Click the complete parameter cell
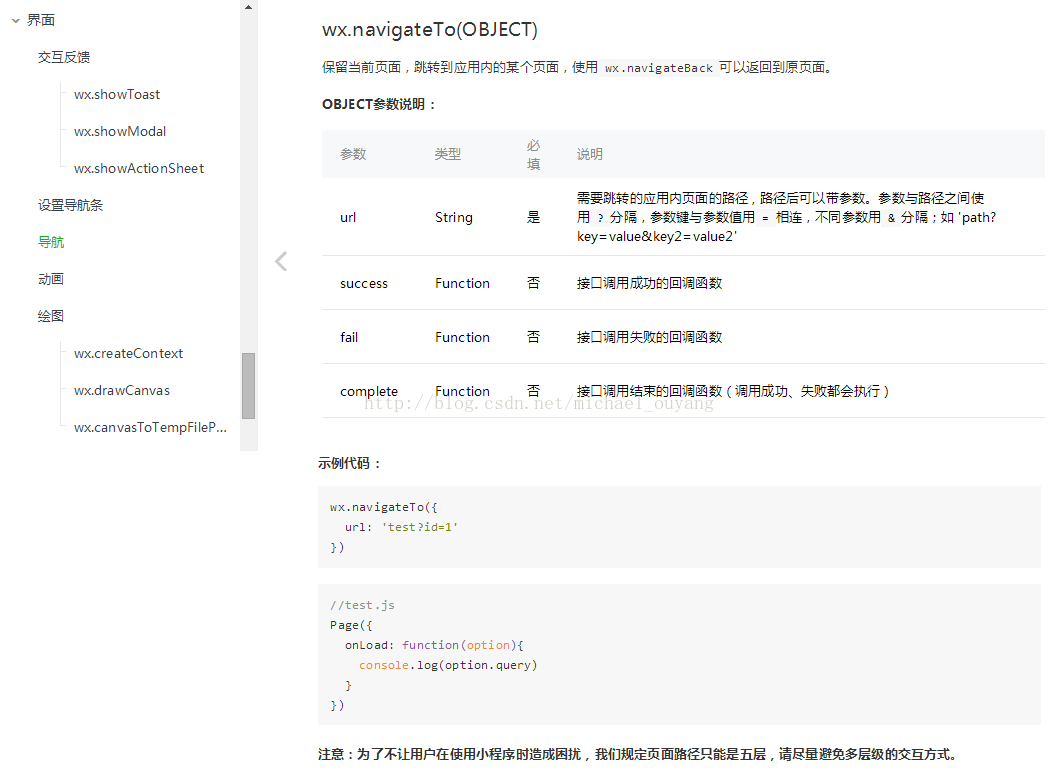1061x784 pixels. (369, 392)
